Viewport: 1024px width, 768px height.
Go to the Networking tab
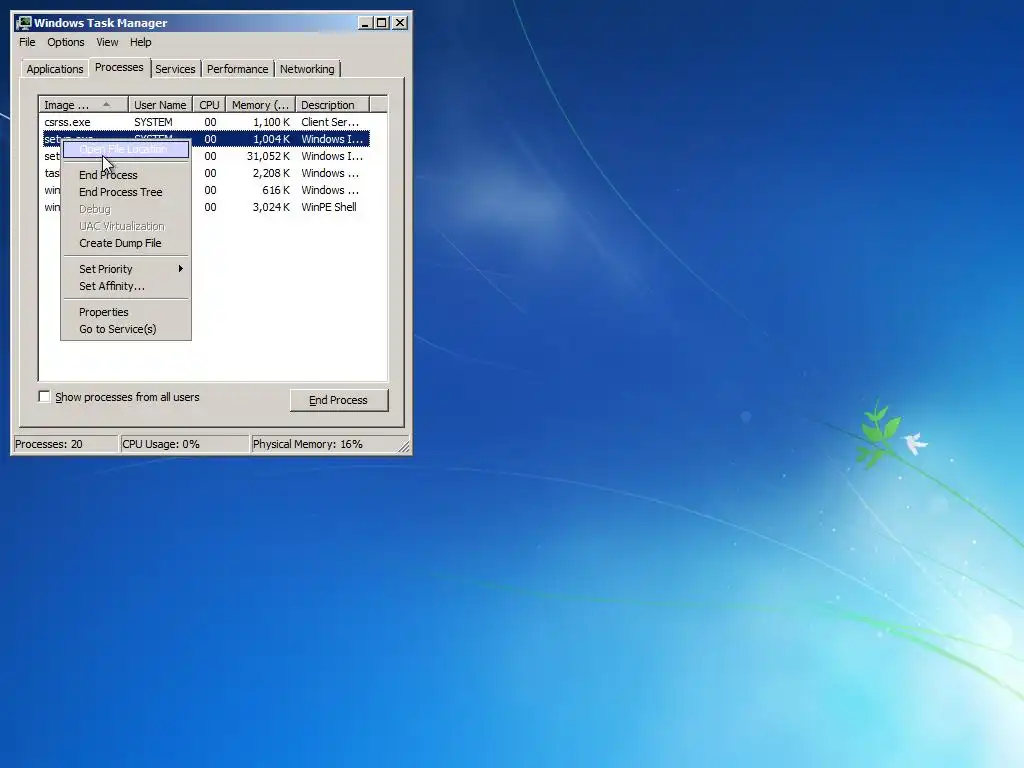click(x=307, y=69)
